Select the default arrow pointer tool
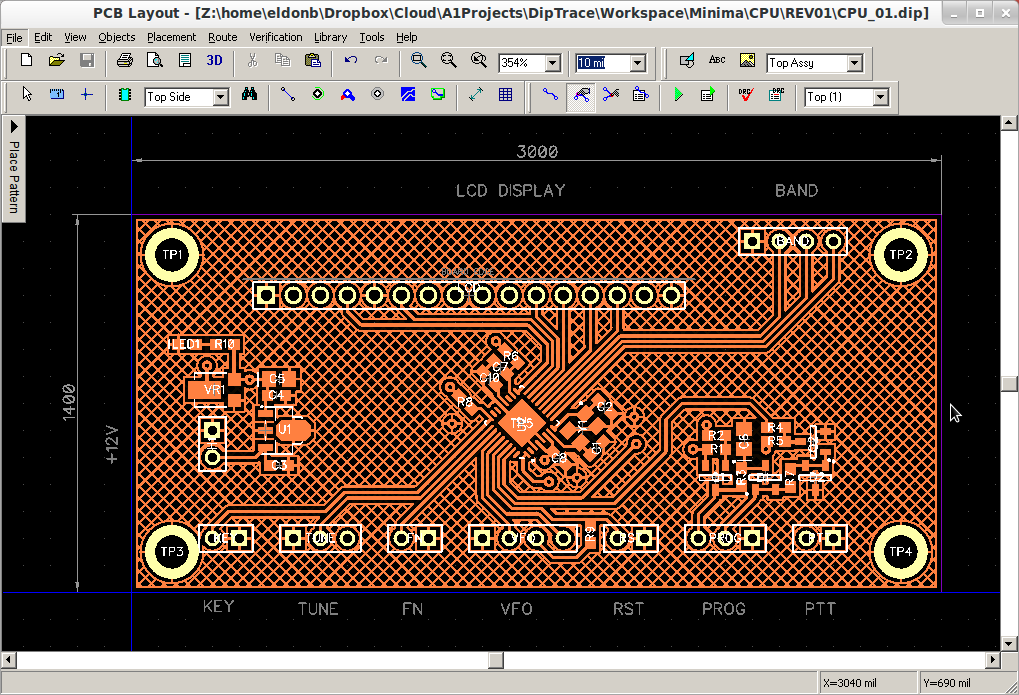The width and height of the screenshot is (1019, 695). click(x=27, y=94)
